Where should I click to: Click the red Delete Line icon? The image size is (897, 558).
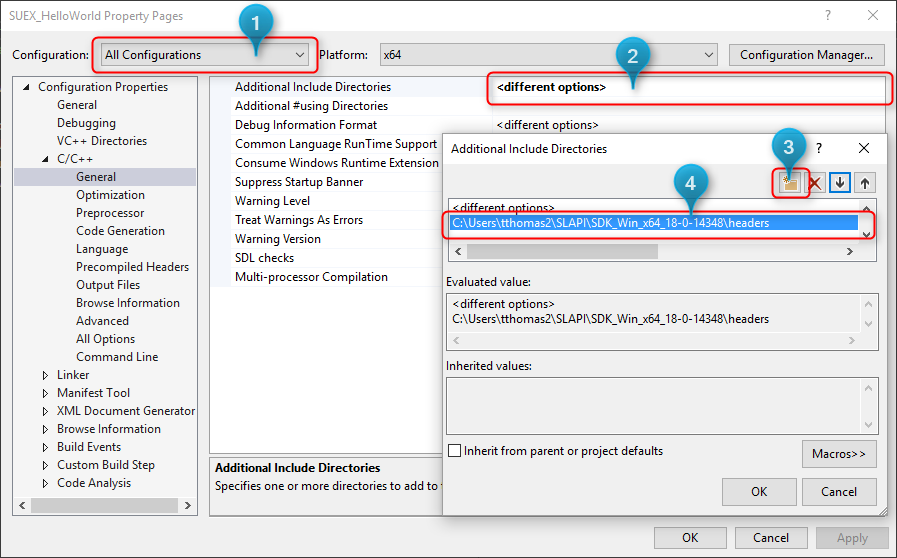click(x=815, y=183)
